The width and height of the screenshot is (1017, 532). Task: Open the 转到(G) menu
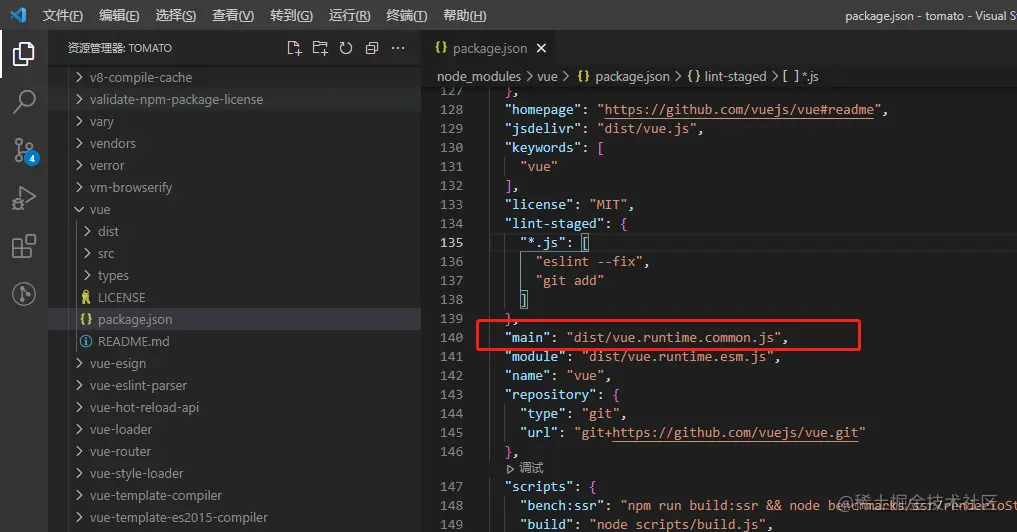coord(291,16)
